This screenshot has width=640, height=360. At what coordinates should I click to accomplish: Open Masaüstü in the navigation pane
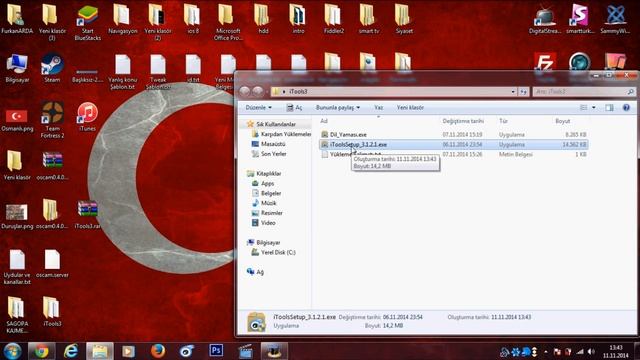click(x=268, y=144)
